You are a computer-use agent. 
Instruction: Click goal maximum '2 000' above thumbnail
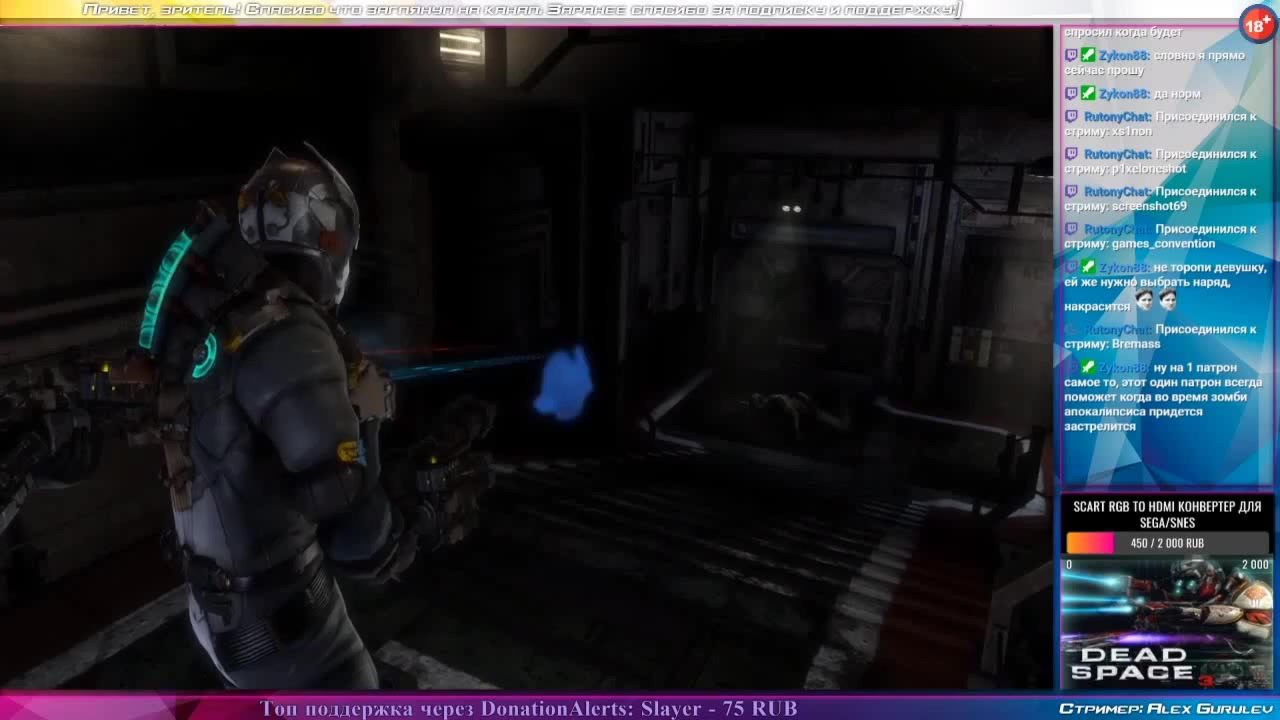pyautogui.click(x=1255, y=565)
